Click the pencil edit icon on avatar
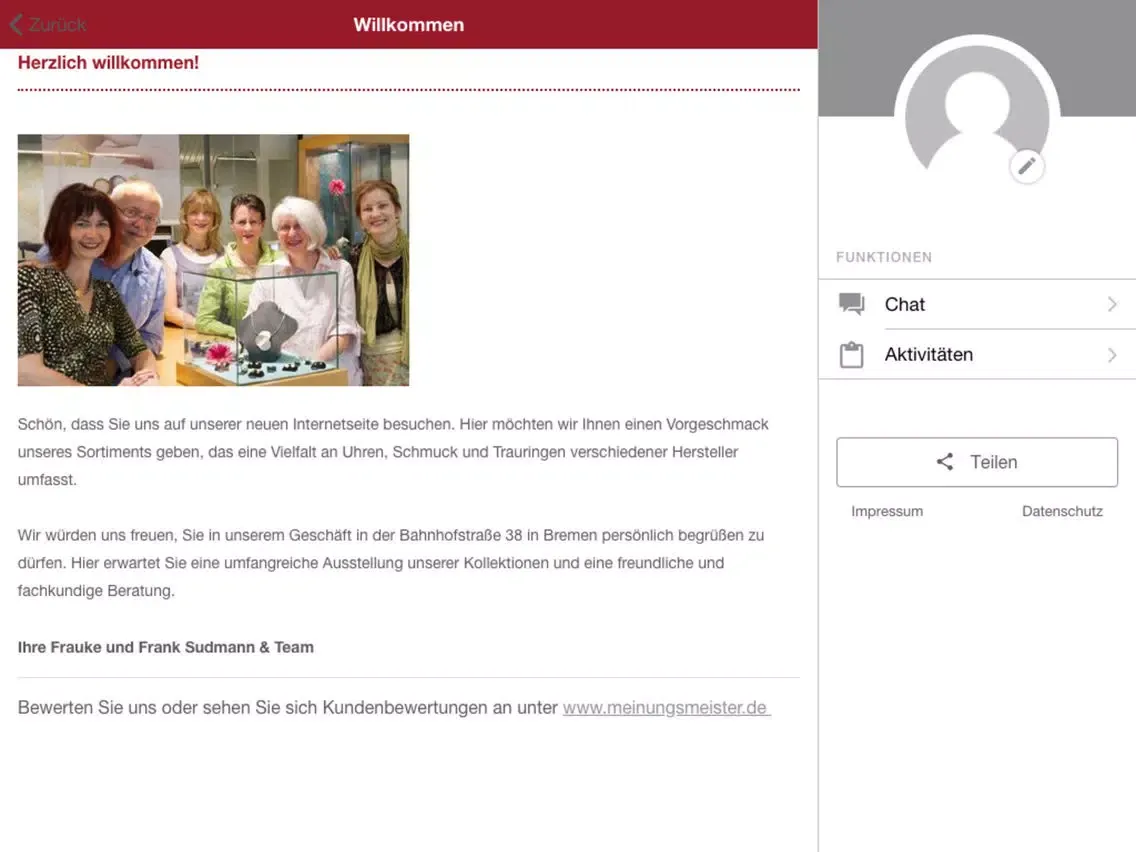The image size is (1136, 852). (1027, 167)
